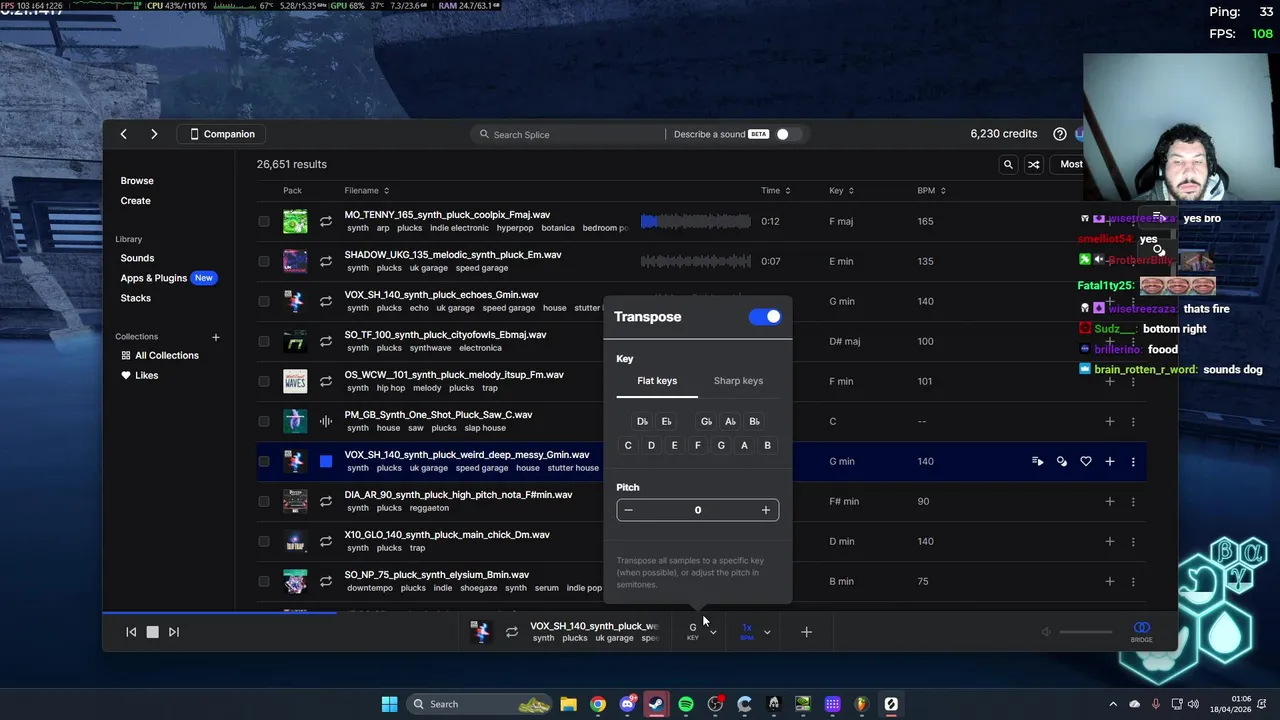Open more options for highlighted G min row
This screenshot has width=1280, height=720.
1133,461
